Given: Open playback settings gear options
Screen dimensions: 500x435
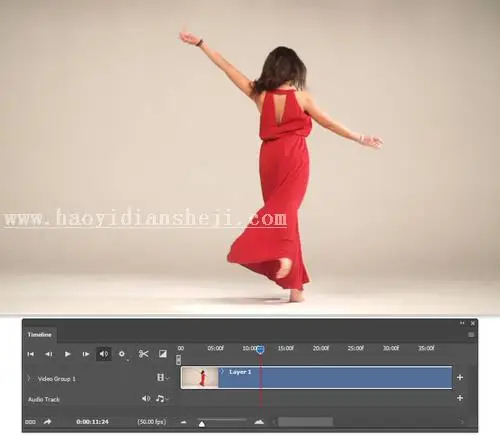Looking at the screenshot, I should tap(122, 354).
